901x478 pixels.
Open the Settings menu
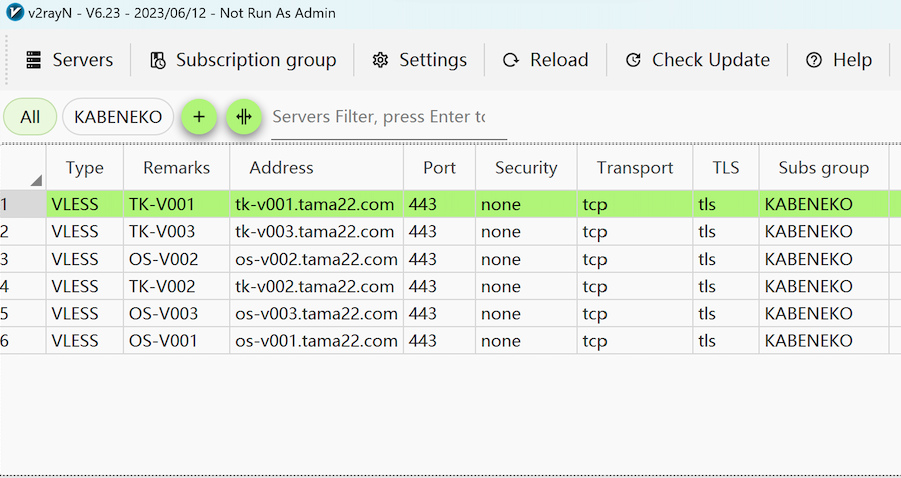click(x=419, y=60)
